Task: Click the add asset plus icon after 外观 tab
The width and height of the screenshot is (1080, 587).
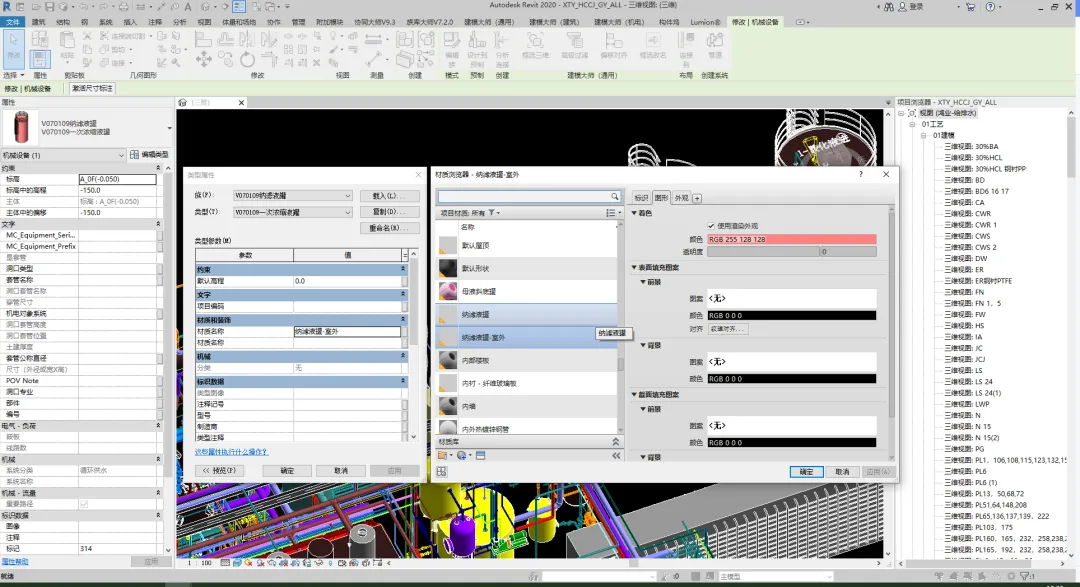Action: (697, 198)
